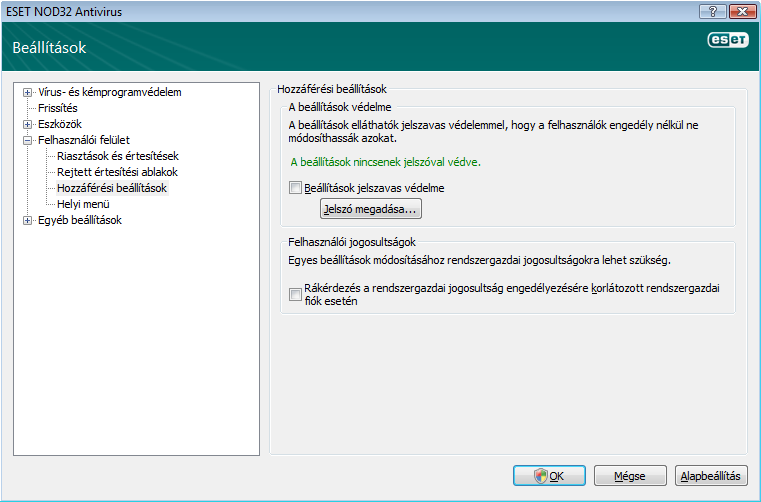Open help via question mark button
Screen dimensions: 761x502
712,11
